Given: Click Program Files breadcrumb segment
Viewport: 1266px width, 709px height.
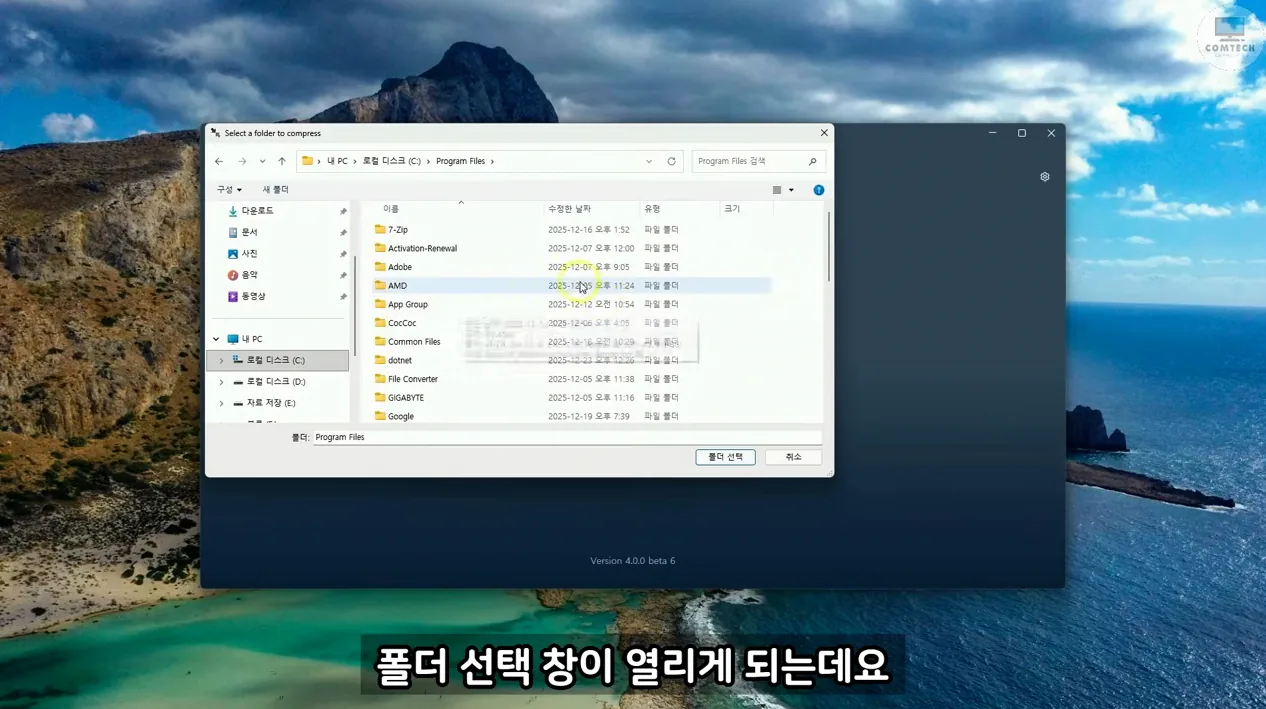Looking at the screenshot, I should [460, 161].
